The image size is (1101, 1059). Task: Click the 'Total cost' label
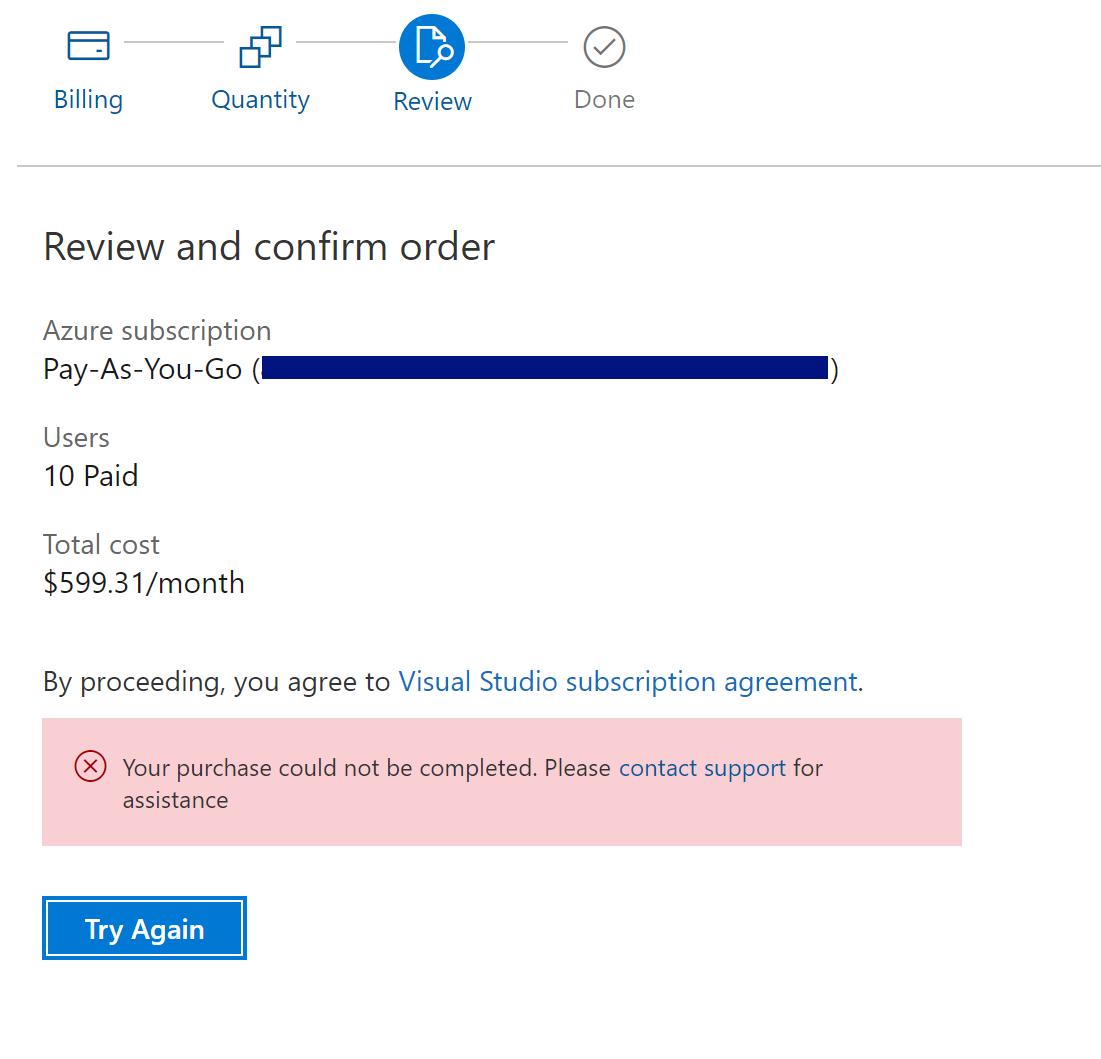[102, 545]
